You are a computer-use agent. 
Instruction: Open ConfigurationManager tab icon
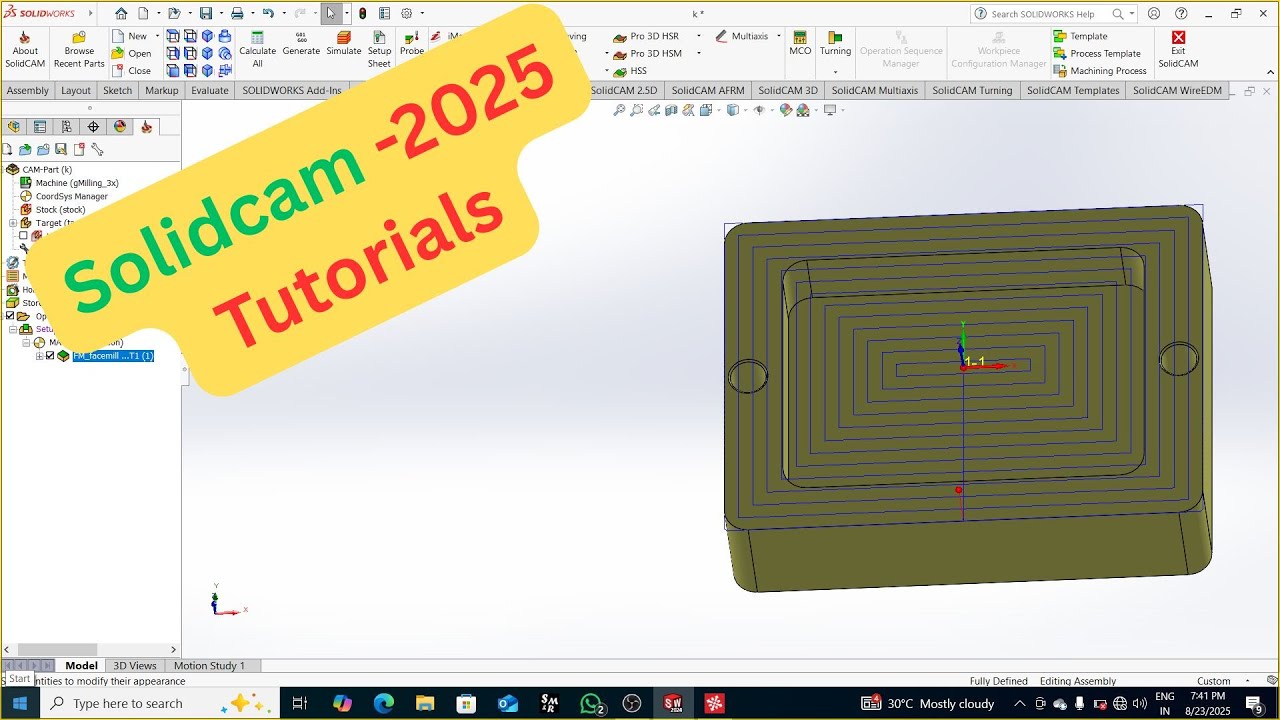click(66, 127)
